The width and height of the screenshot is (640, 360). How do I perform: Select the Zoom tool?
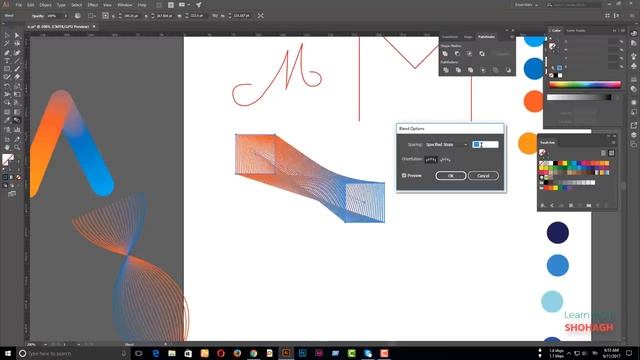click(x=17, y=147)
